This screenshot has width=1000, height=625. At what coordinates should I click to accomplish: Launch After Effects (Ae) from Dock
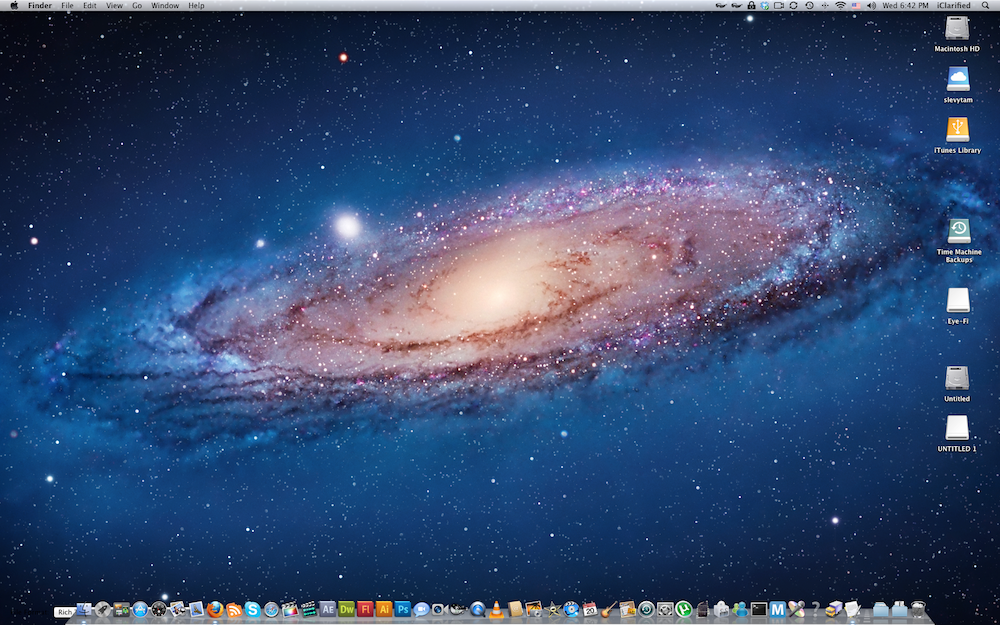[327, 609]
